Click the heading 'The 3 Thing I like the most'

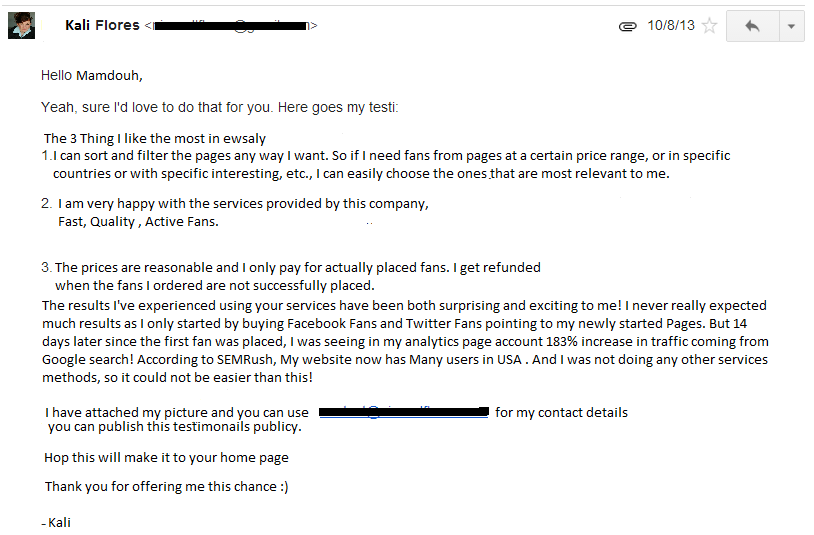click(x=155, y=138)
